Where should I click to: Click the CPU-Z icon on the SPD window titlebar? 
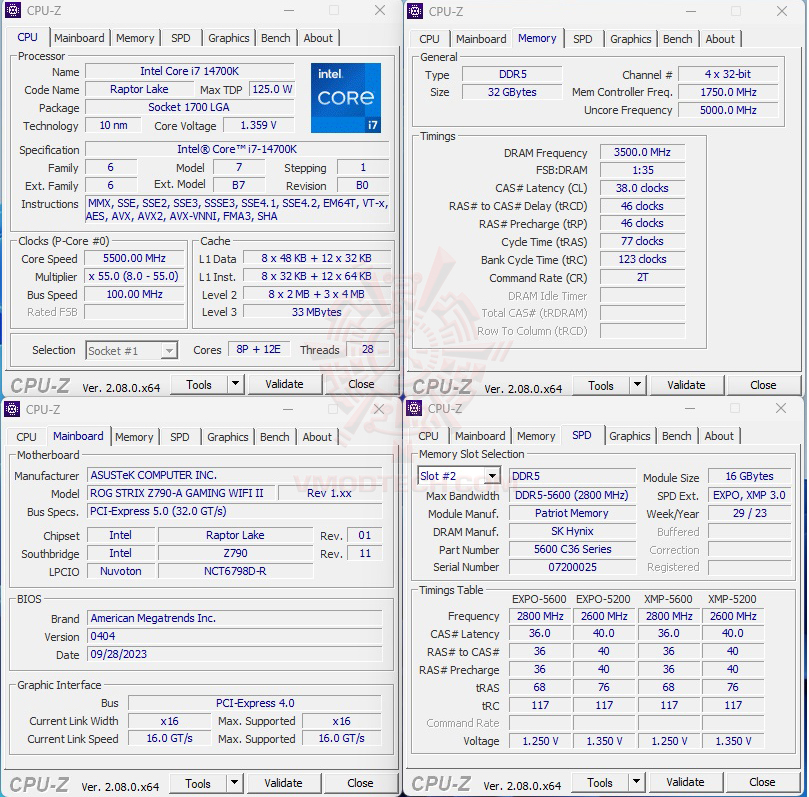click(414, 409)
